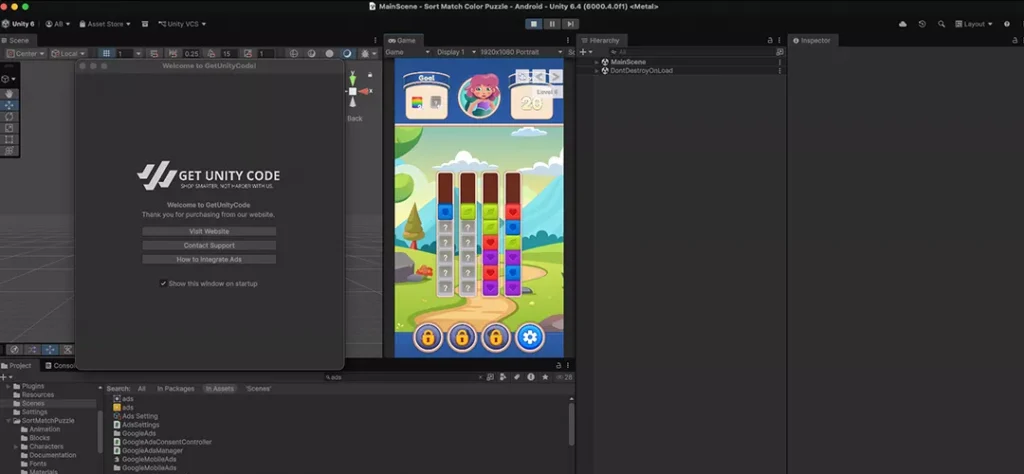Image resolution: width=1024 pixels, height=474 pixels.
Task: Open the 1920x1080 Portrait resolution dropdown
Action: click(x=521, y=52)
